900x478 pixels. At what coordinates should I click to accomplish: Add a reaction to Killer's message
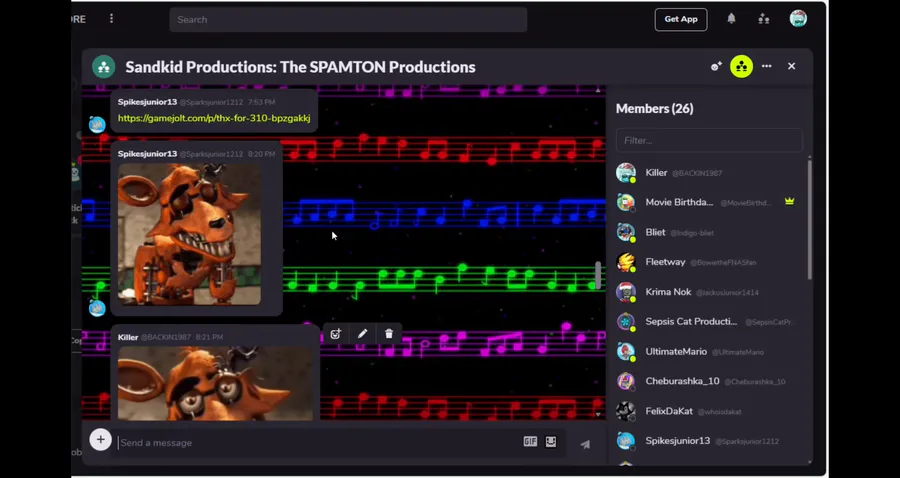(336, 334)
